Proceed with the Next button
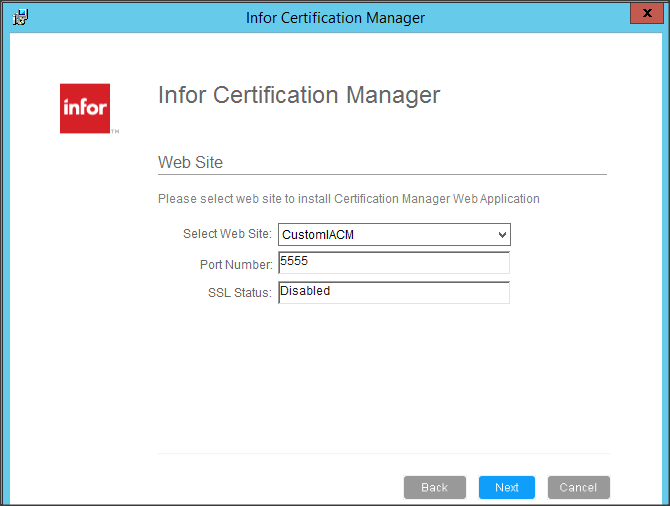Image resolution: width=670 pixels, height=506 pixels. [x=507, y=487]
